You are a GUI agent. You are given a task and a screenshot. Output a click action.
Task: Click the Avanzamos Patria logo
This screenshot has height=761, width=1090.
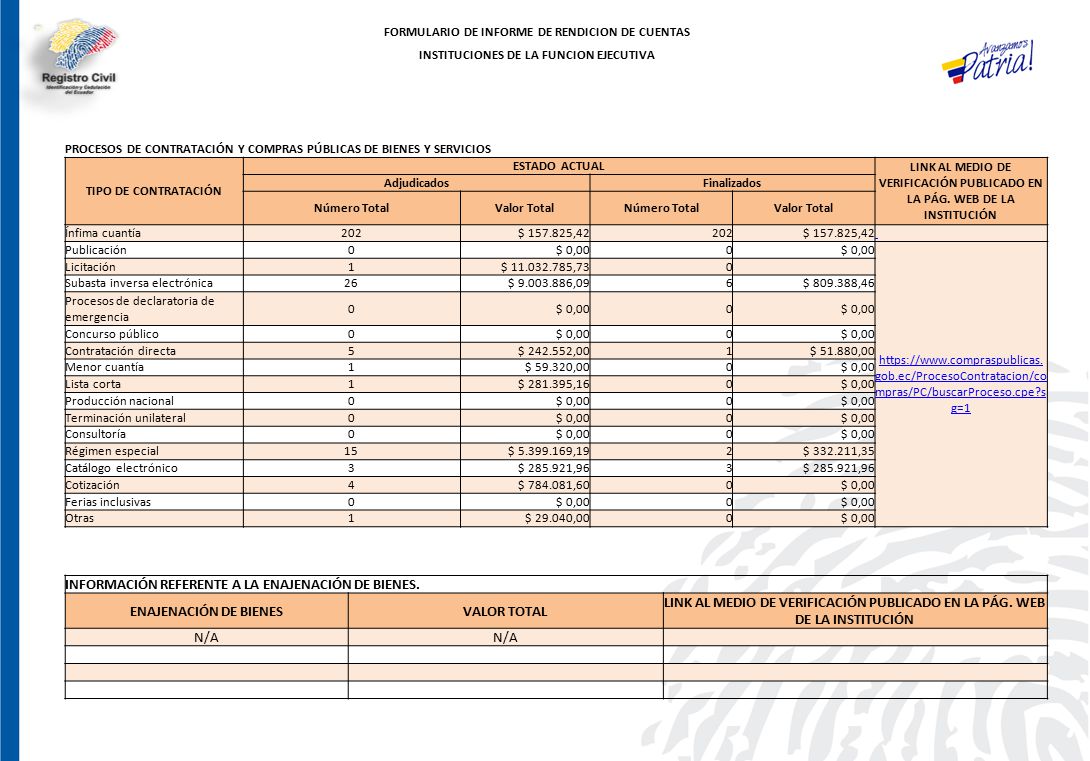pyautogui.click(x=988, y=62)
